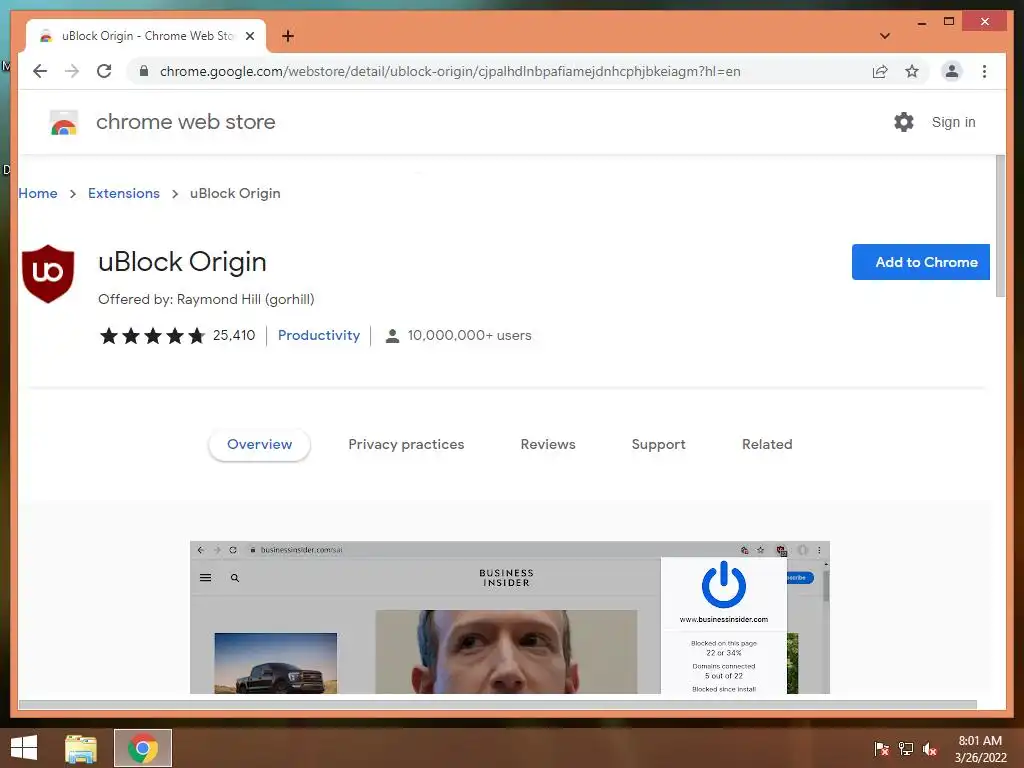Click the users person icon
The image size is (1024, 768).
coord(392,336)
